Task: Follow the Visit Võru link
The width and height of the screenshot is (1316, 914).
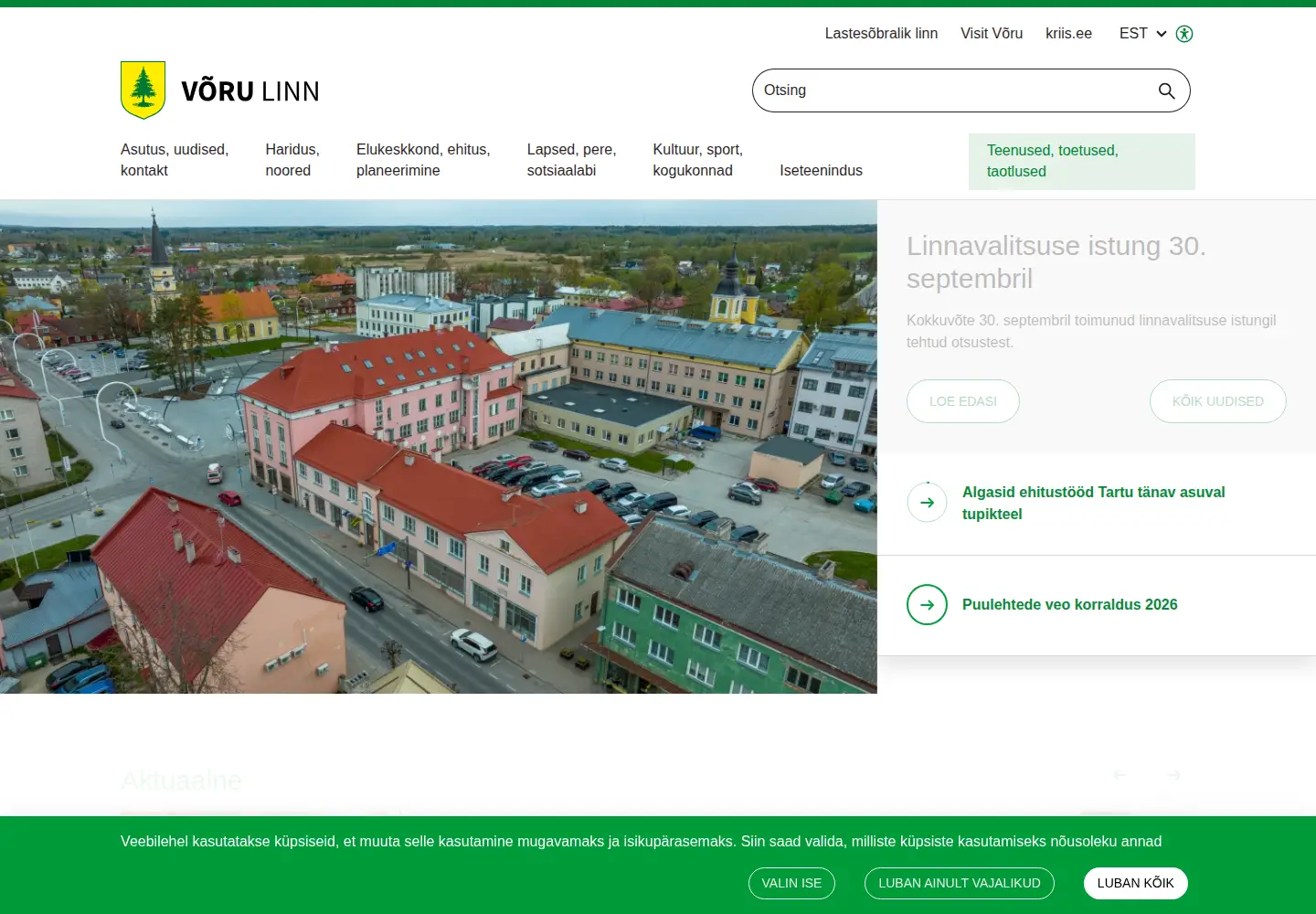Action: pos(992,34)
